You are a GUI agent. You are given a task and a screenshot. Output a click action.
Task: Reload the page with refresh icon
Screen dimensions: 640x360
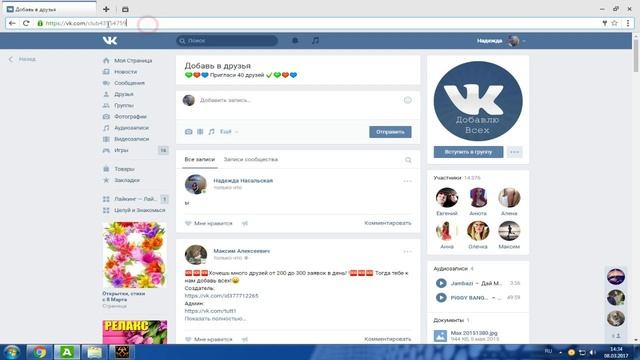click(26, 23)
